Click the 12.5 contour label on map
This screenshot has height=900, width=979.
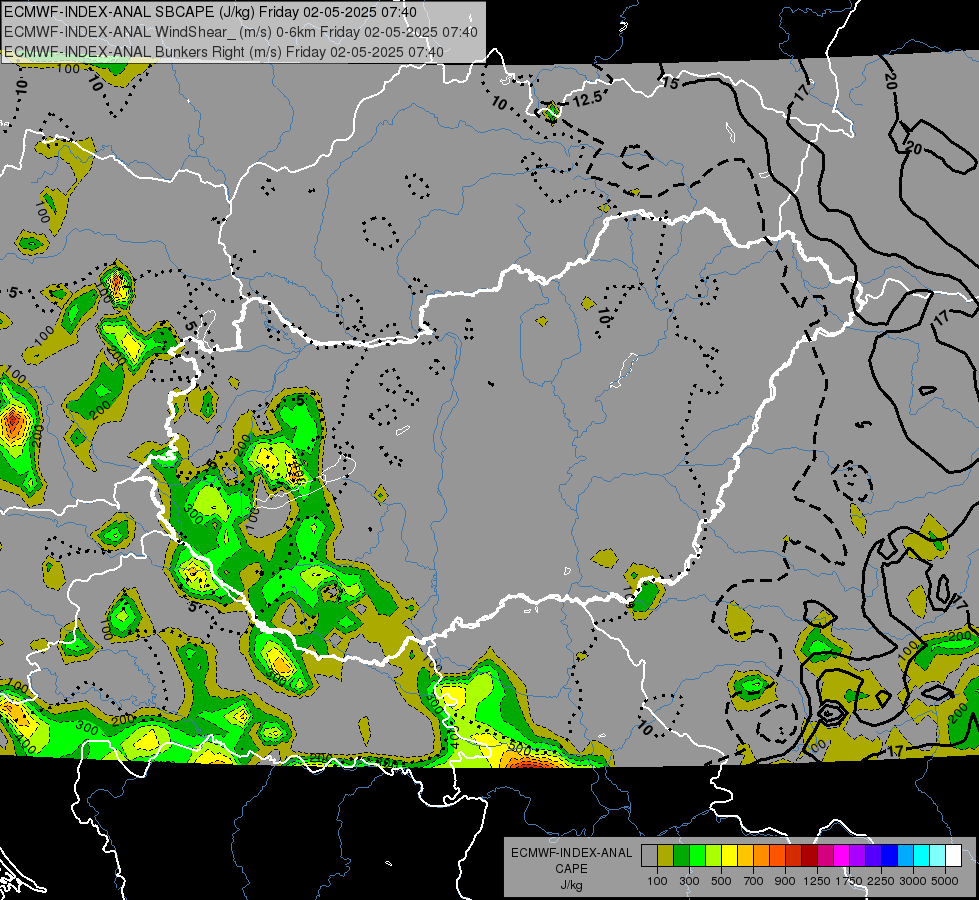coord(588,98)
